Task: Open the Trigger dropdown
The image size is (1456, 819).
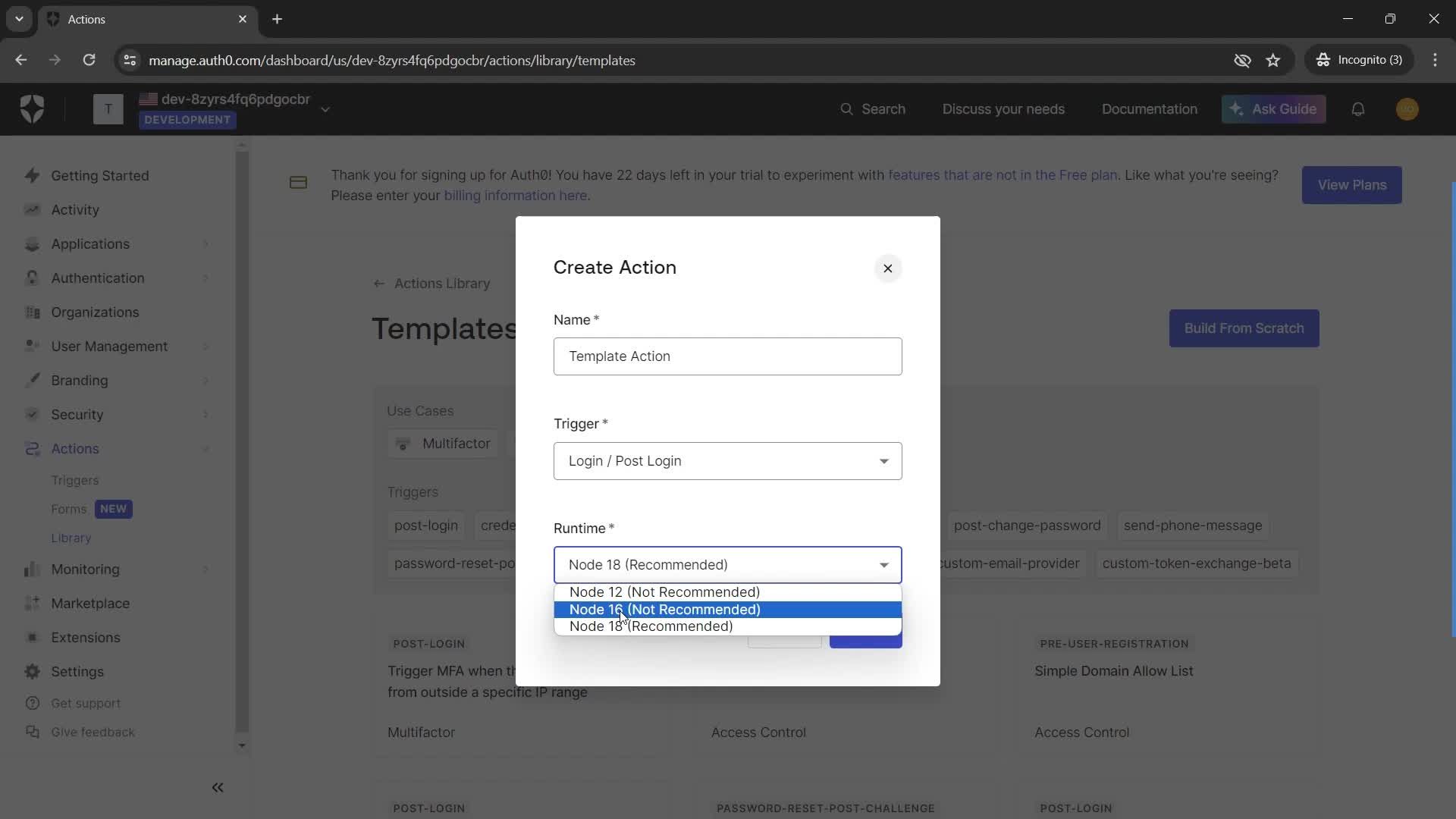Action: click(727, 461)
